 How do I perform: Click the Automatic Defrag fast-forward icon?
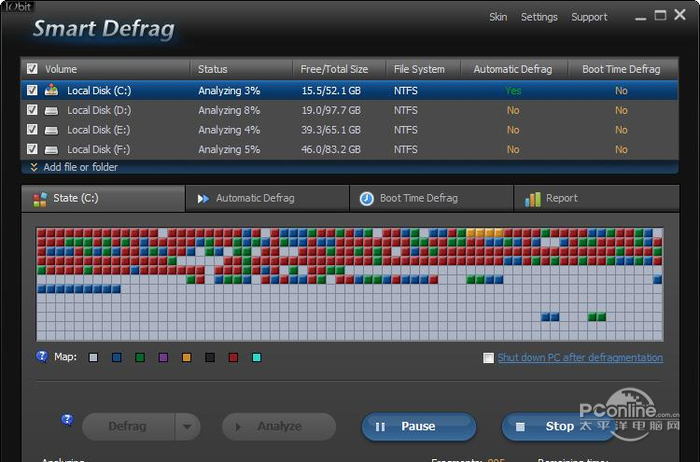pyautogui.click(x=203, y=199)
